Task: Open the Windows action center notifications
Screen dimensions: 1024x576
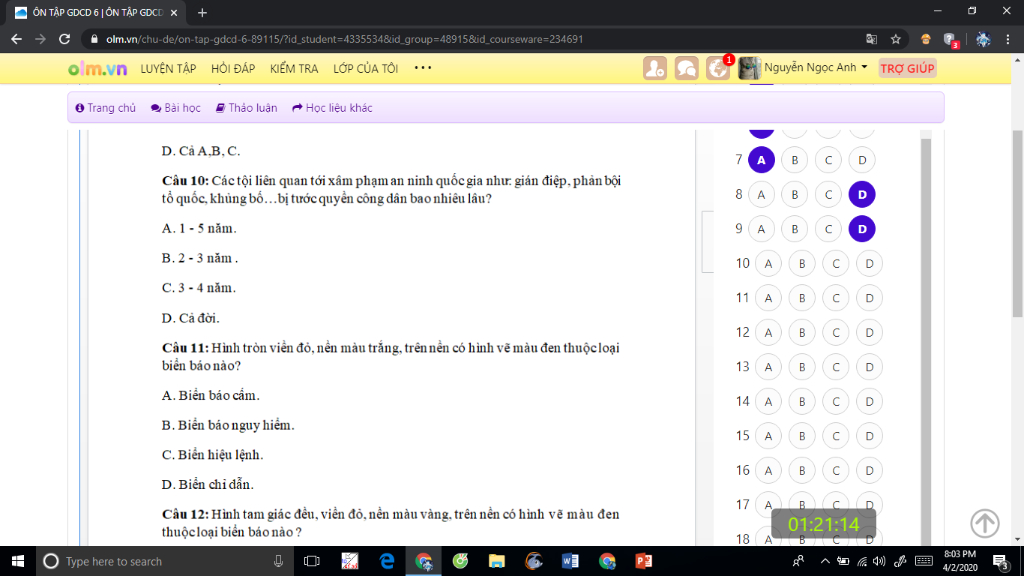Action: [1001, 561]
